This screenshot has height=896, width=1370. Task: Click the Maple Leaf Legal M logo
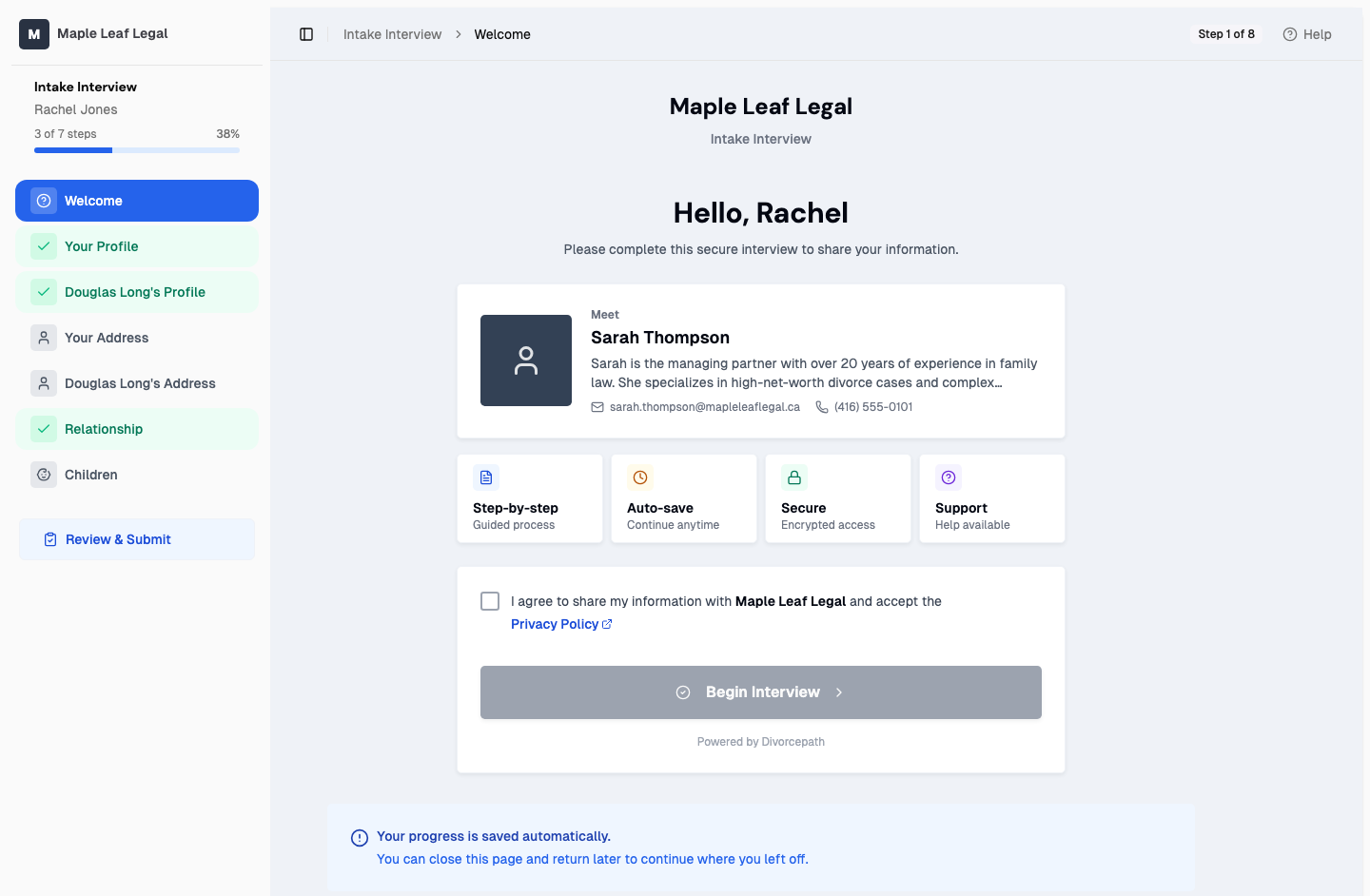tap(34, 33)
